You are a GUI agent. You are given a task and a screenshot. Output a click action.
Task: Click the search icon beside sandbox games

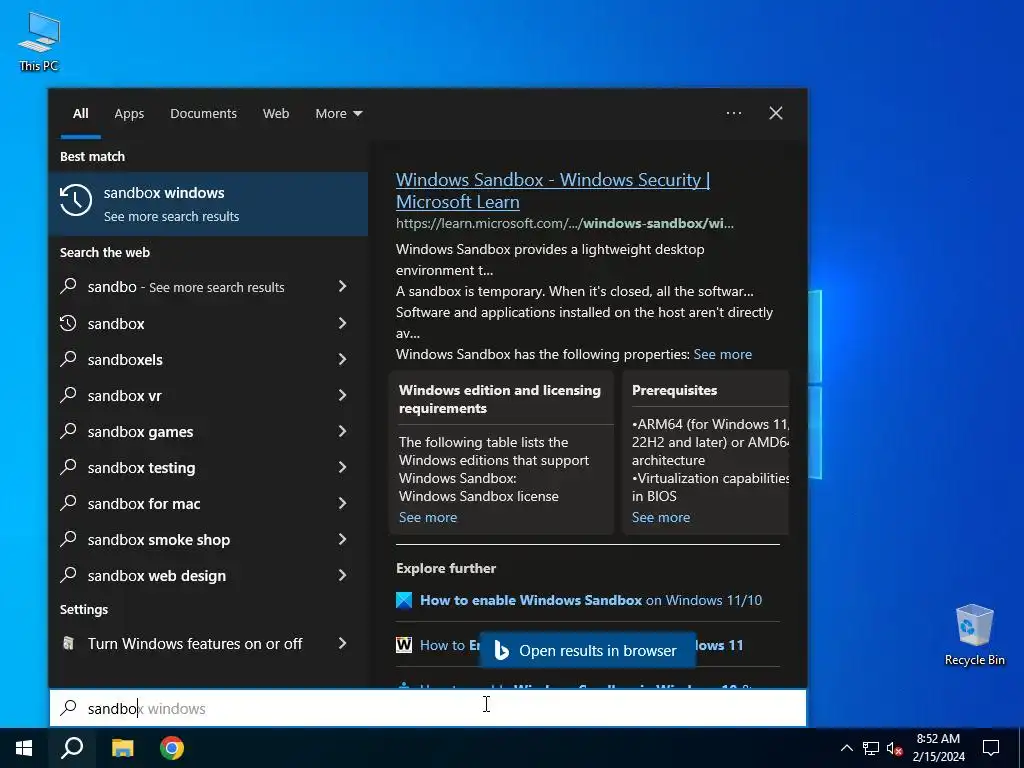click(69, 430)
